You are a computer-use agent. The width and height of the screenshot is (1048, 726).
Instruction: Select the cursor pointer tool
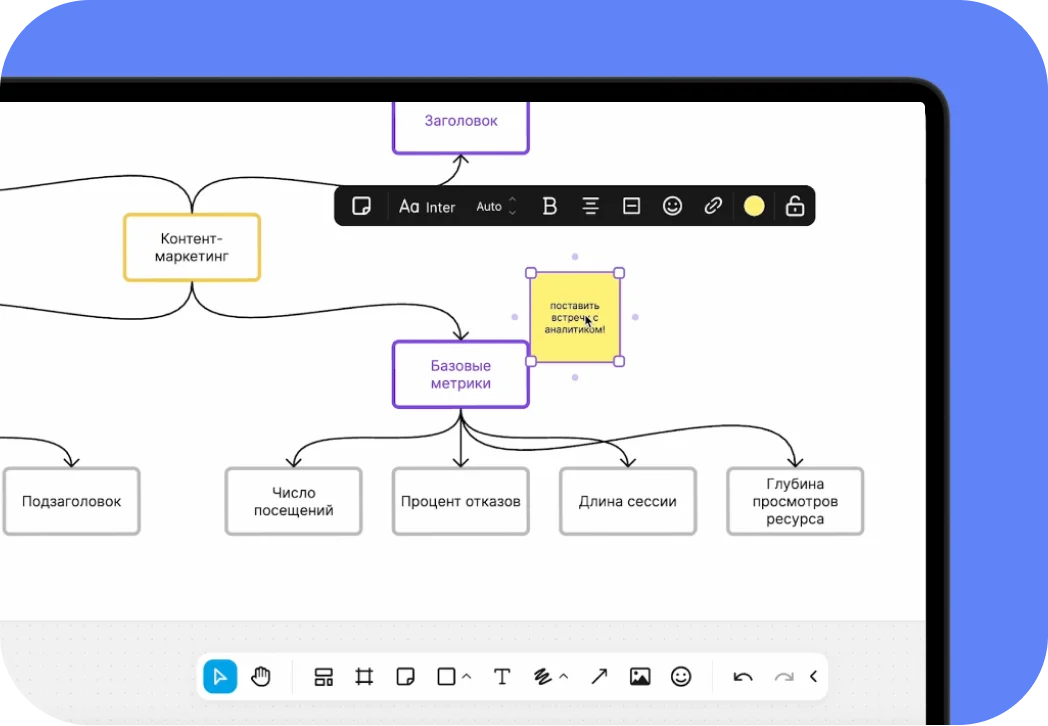tap(220, 677)
